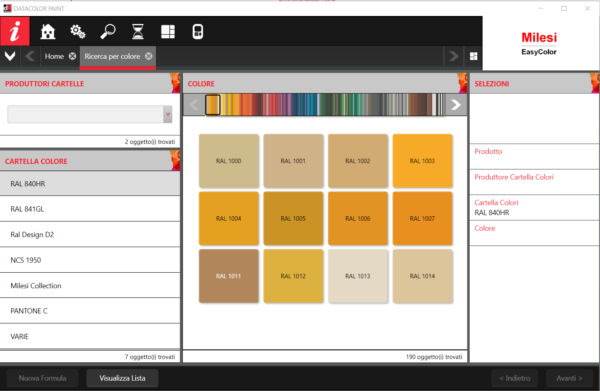Pick the RAL 1007 swatch
This screenshot has width=600, height=391.
[x=422, y=218]
